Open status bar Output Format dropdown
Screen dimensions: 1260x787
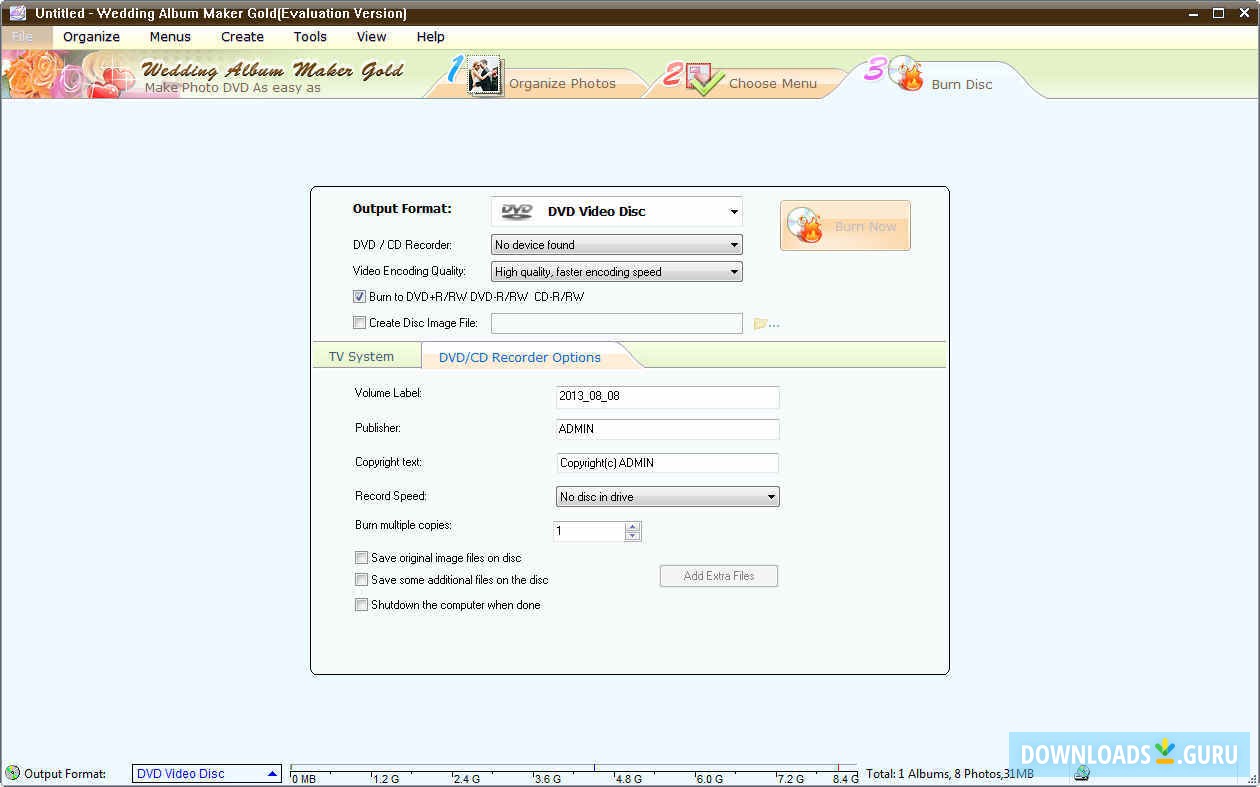click(x=207, y=773)
